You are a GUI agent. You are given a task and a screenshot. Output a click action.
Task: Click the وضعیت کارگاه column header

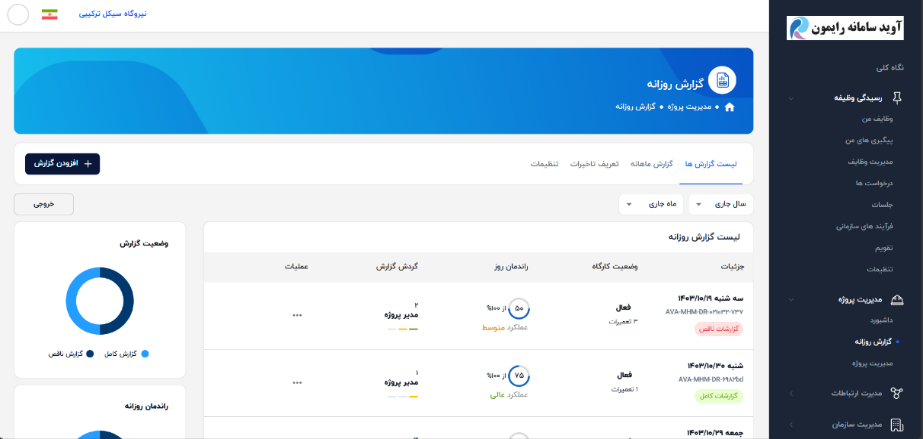point(615,267)
